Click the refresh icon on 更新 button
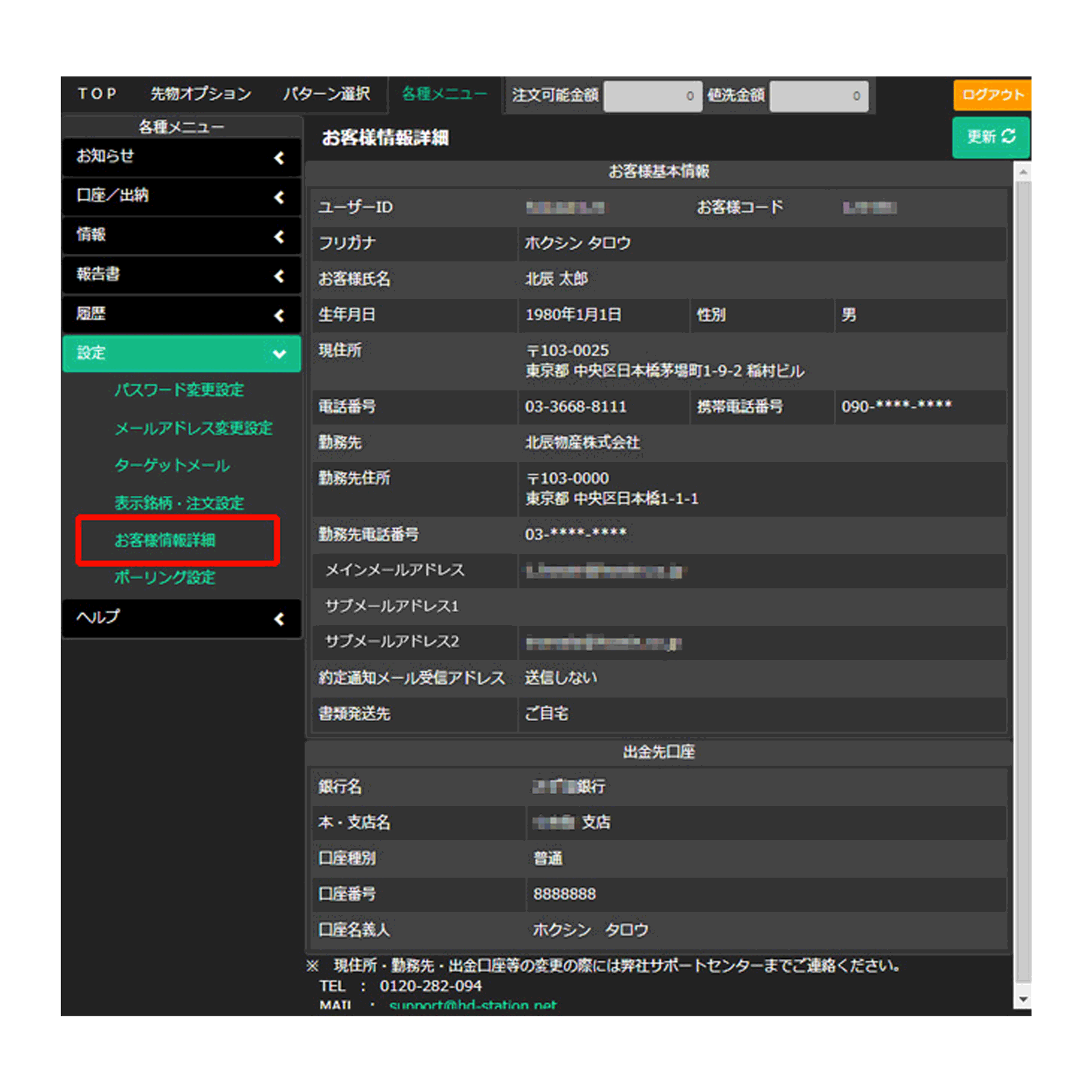1092x1092 pixels. pos(1008,136)
